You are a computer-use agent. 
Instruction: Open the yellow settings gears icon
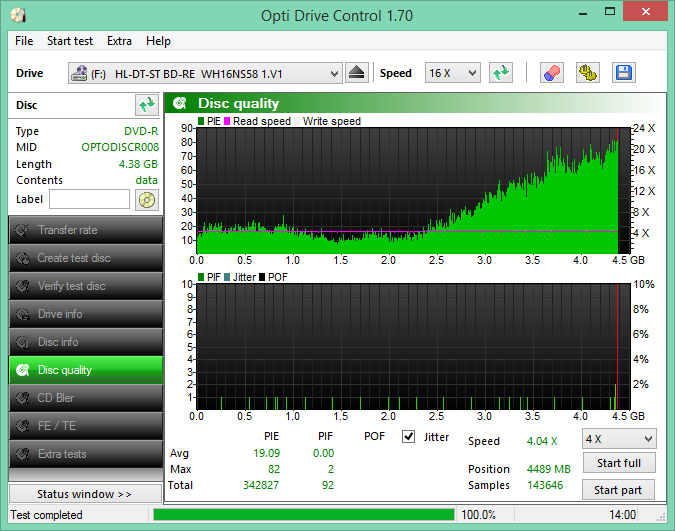point(588,73)
